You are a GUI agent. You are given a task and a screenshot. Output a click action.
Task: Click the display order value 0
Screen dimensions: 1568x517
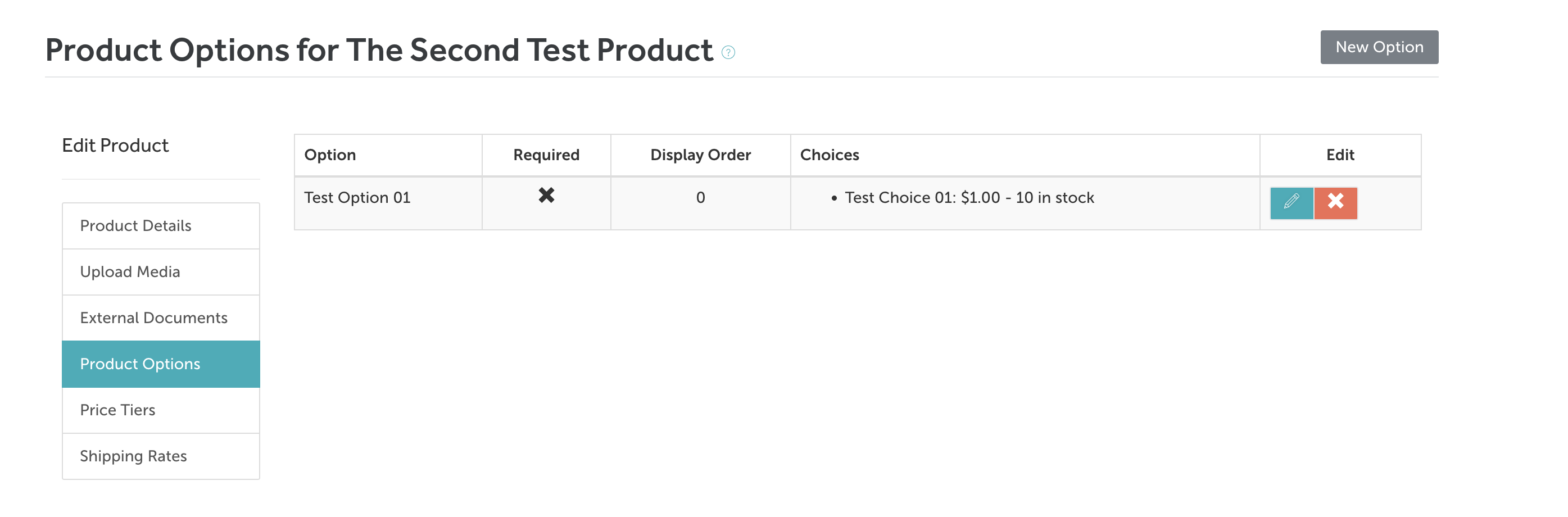[x=700, y=198]
